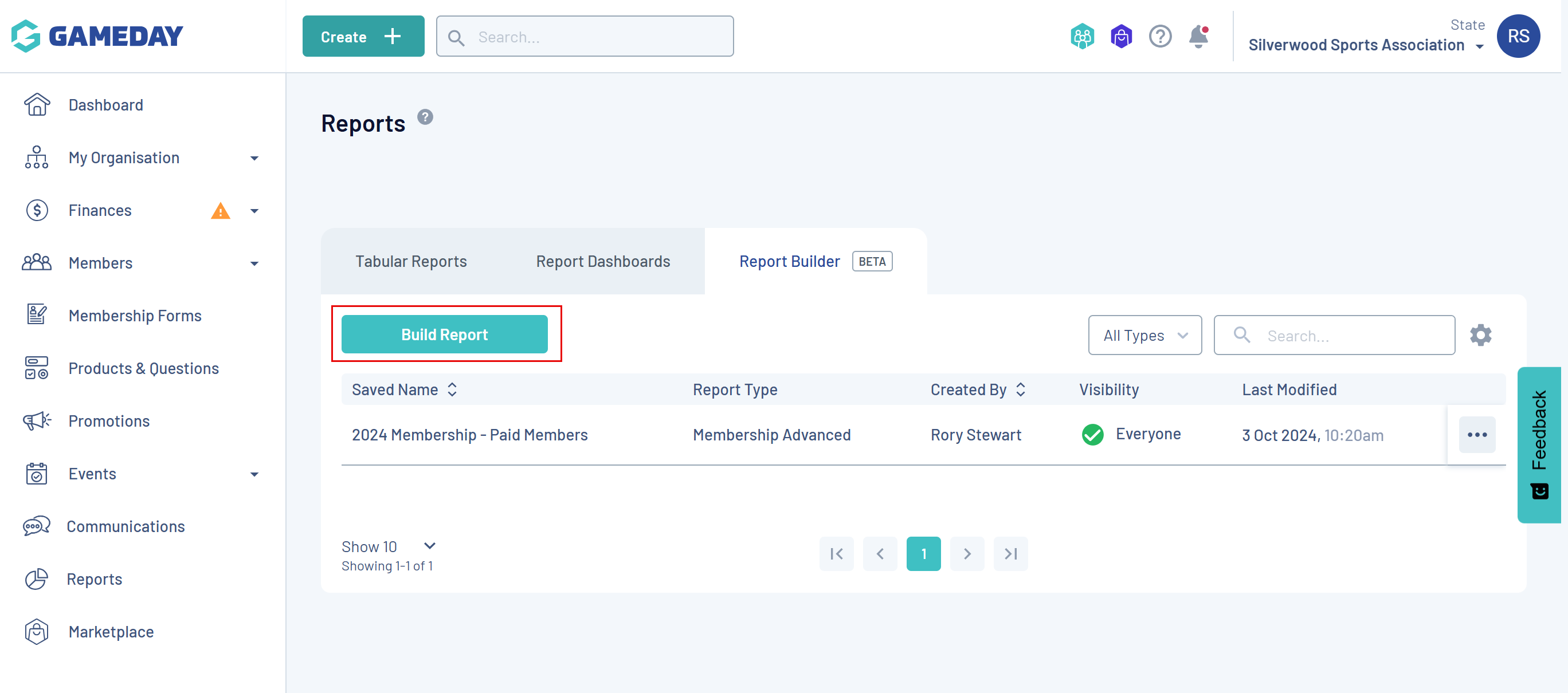Open the three-dot menu for saved report

1477,435
